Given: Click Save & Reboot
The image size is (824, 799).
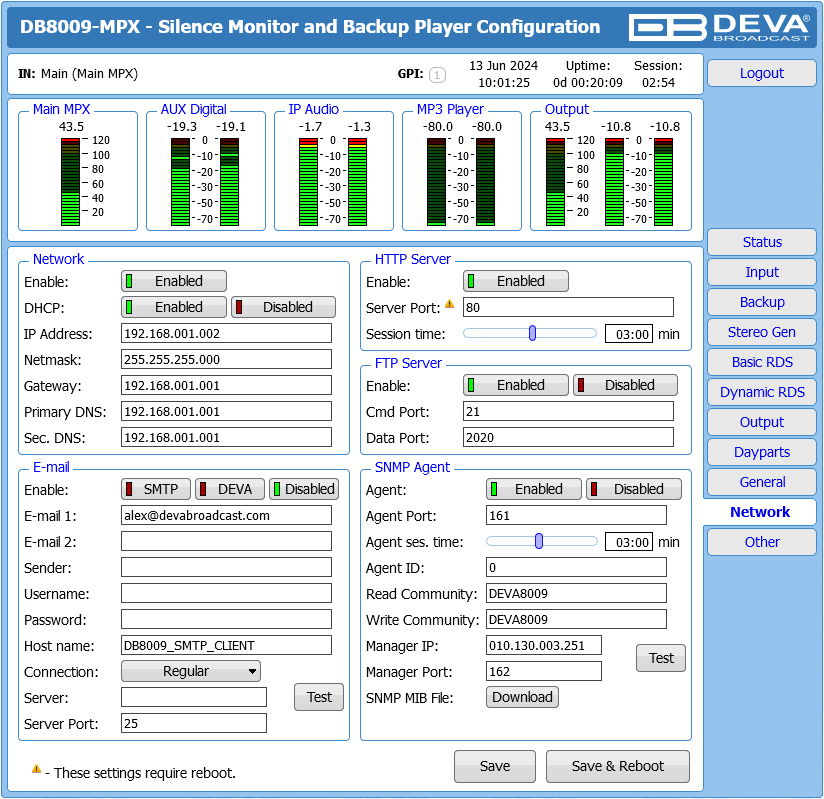Looking at the screenshot, I should tap(617, 766).
